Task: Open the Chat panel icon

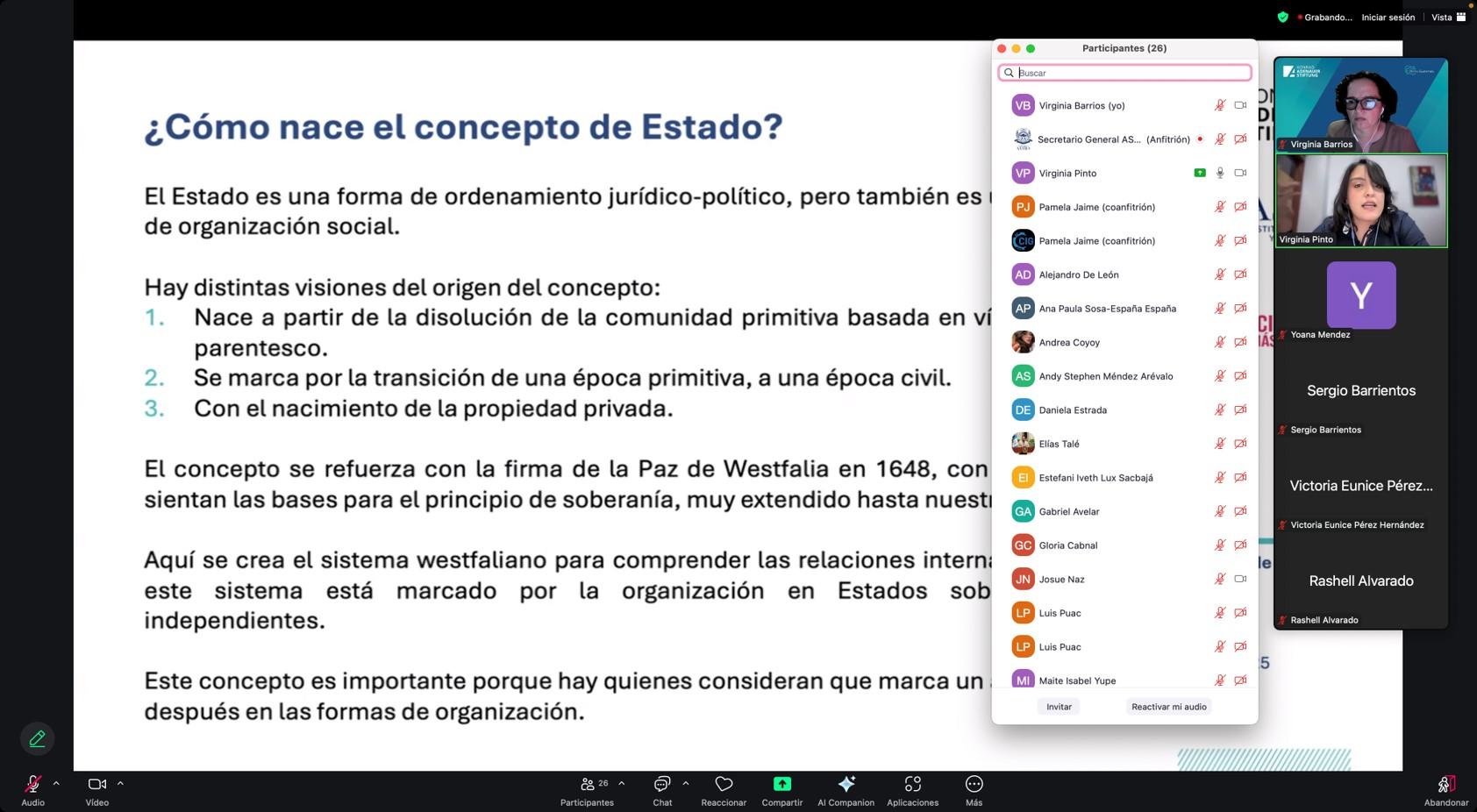Action: click(x=662, y=784)
